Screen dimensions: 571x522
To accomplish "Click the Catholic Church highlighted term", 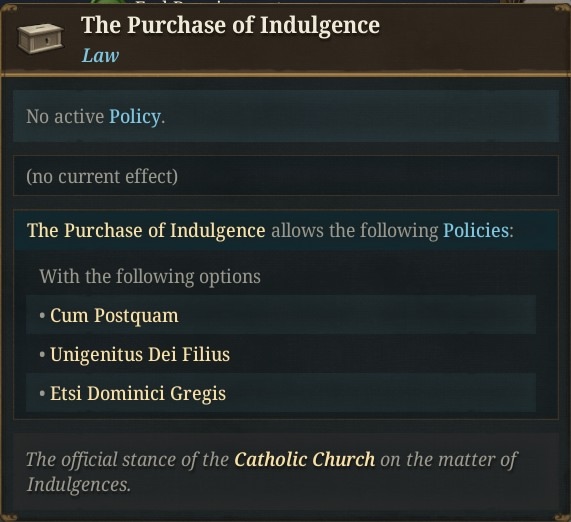I will [x=304, y=459].
